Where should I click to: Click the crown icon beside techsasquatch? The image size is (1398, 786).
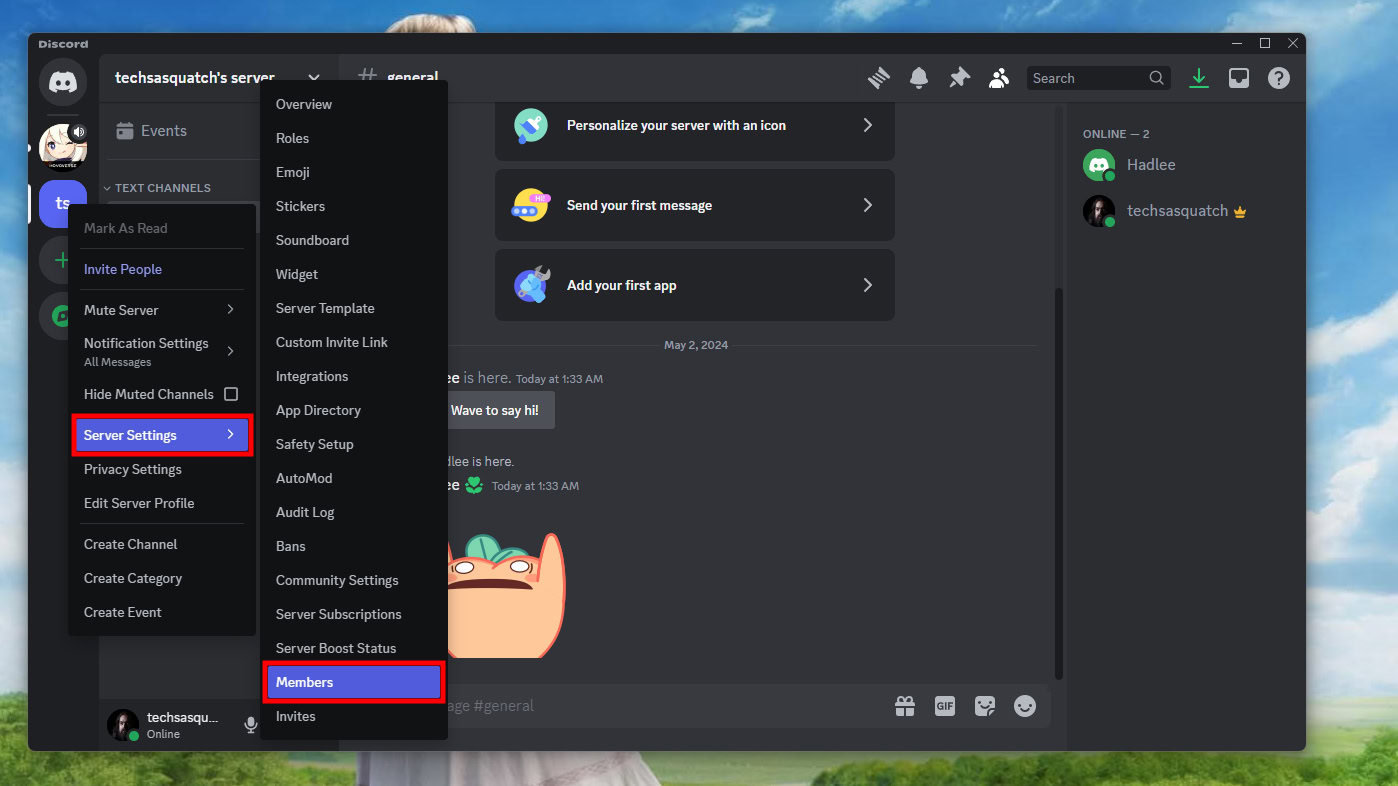click(1240, 211)
